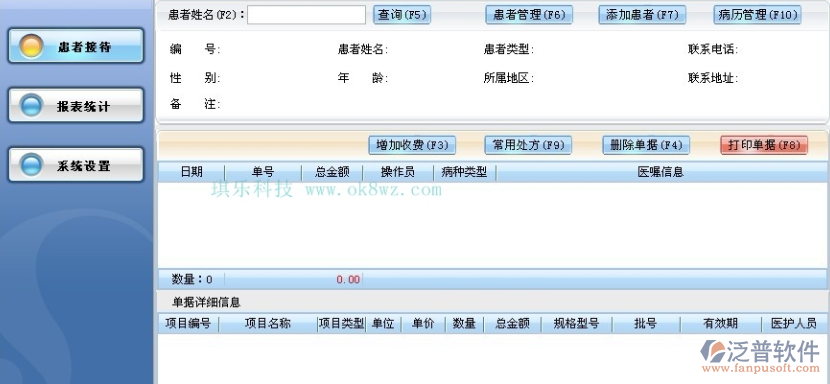Open 患者管理(F6)
The height and width of the screenshot is (384, 830).
(x=529, y=15)
